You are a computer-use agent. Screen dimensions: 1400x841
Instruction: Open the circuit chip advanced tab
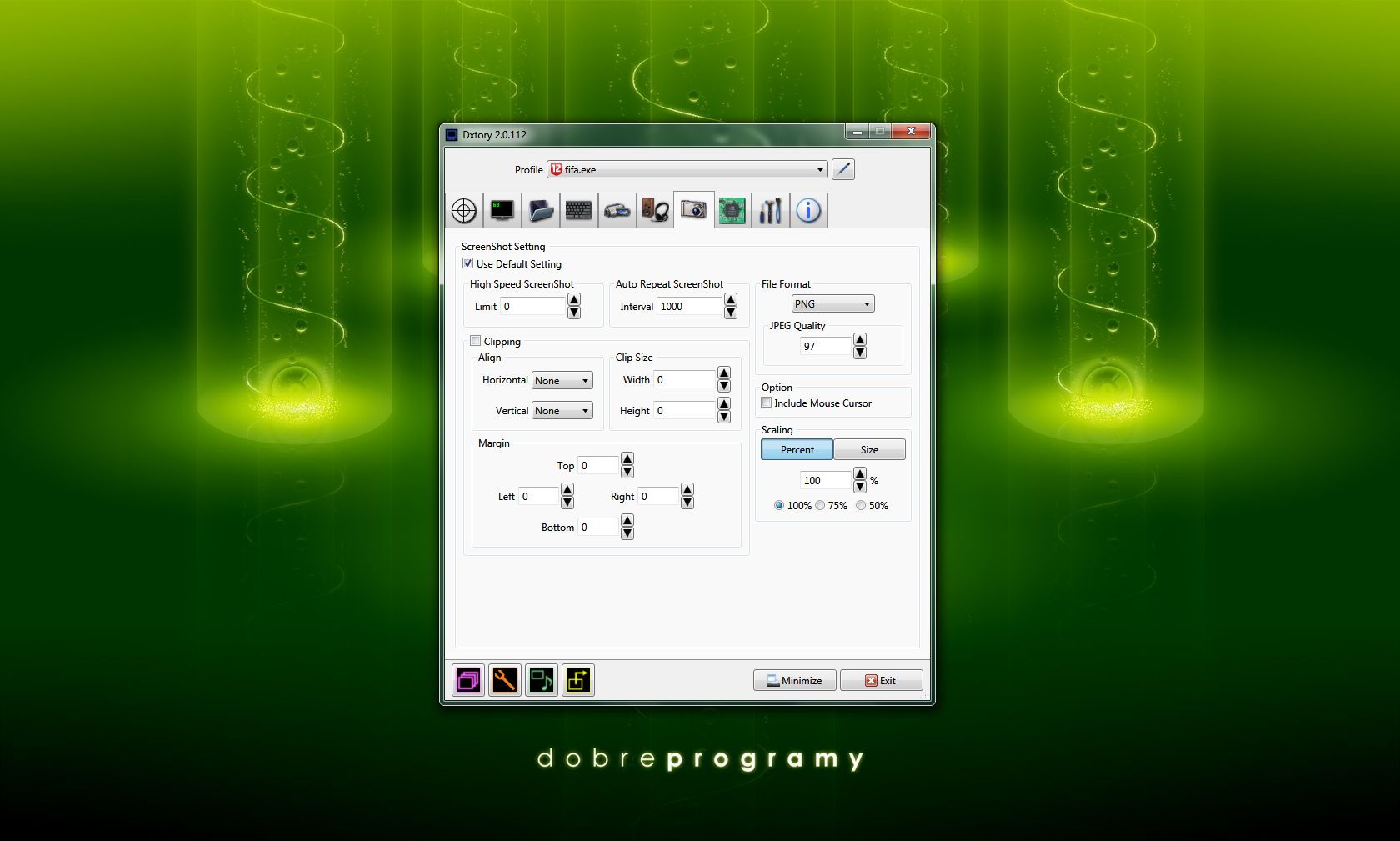732,210
